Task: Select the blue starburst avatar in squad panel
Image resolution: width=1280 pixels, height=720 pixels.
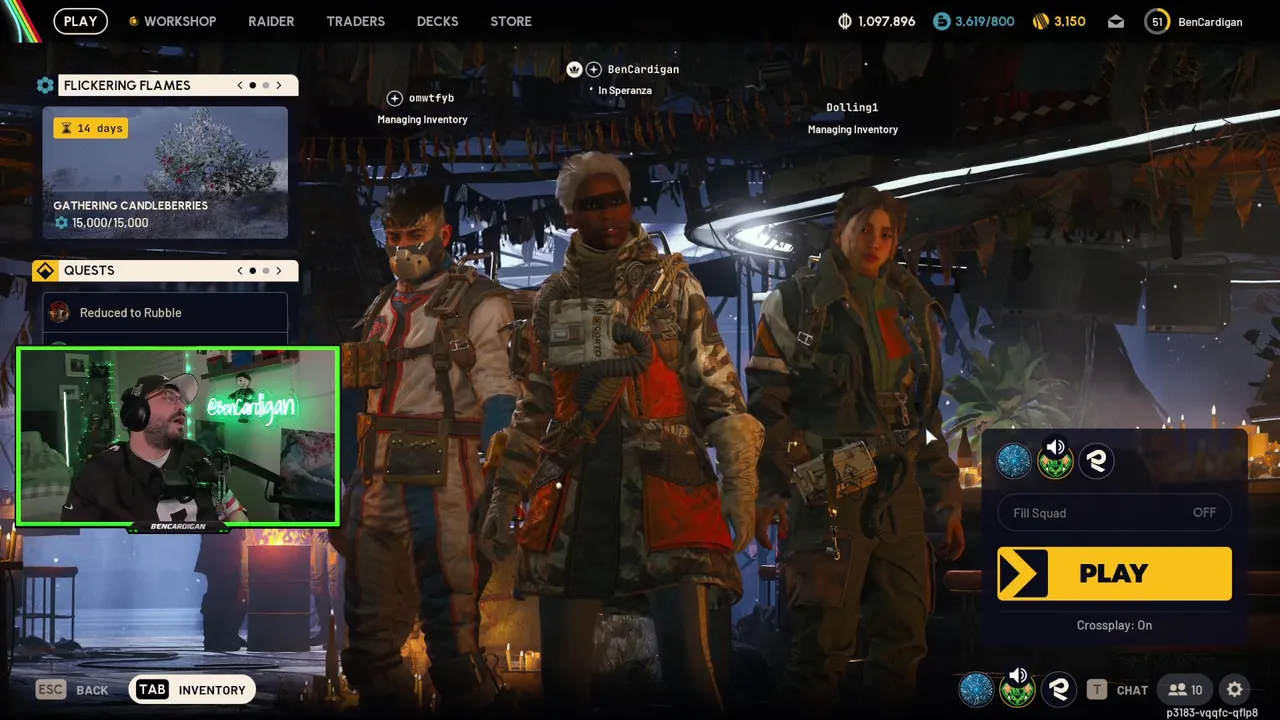Action: point(1014,461)
